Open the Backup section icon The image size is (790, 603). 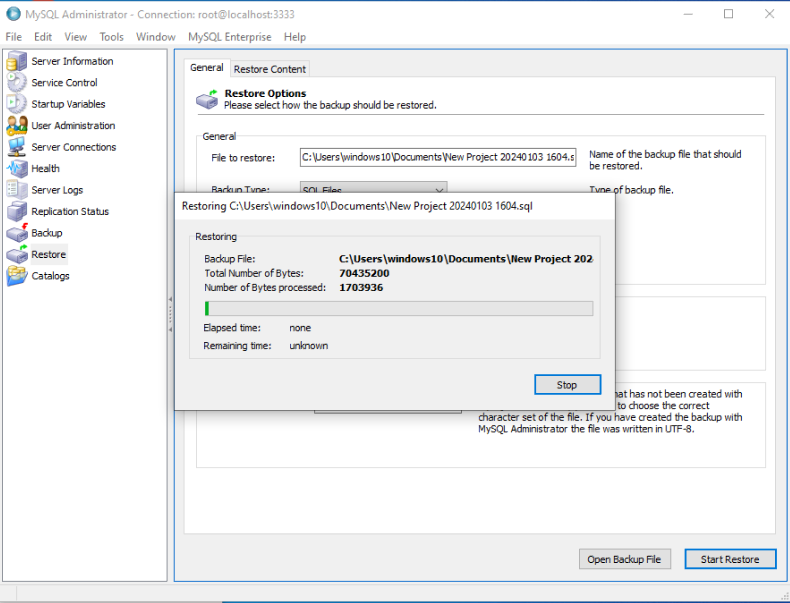click(17, 233)
